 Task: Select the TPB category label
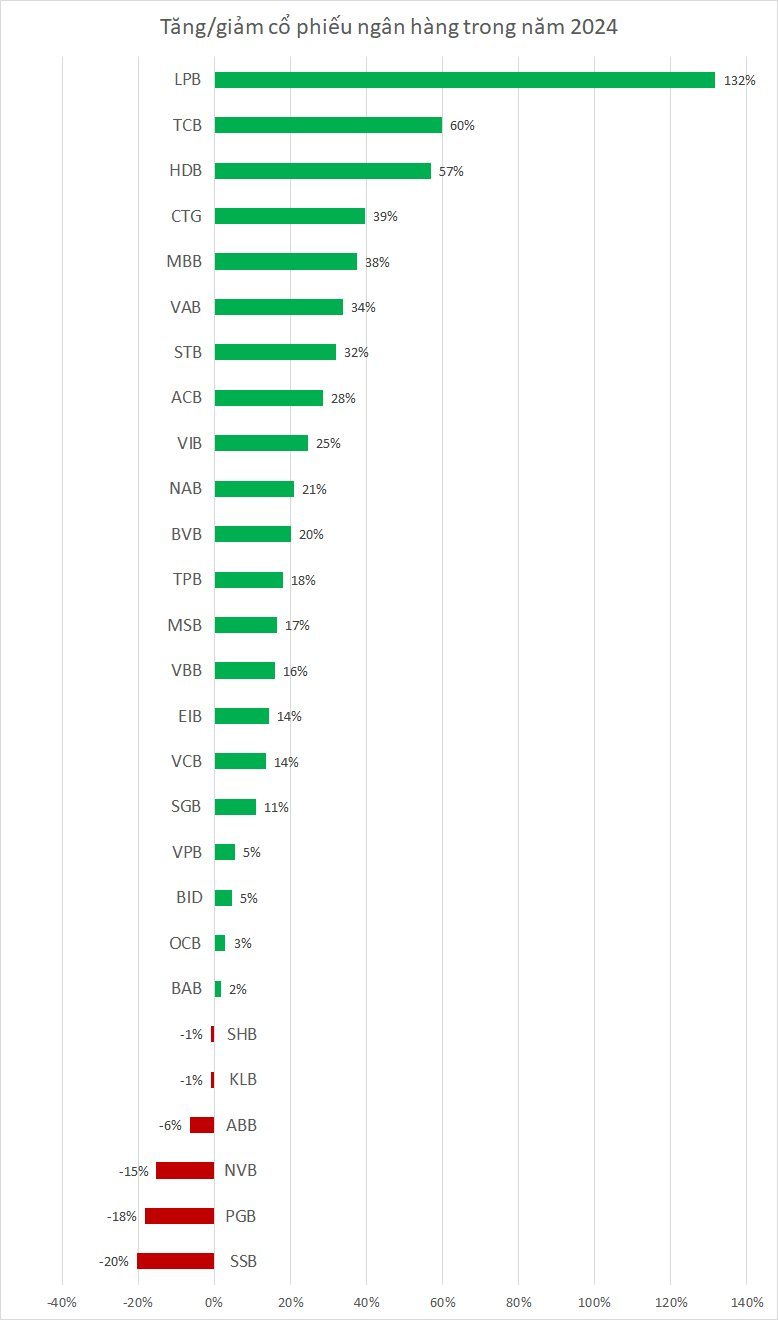[x=186, y=579]
